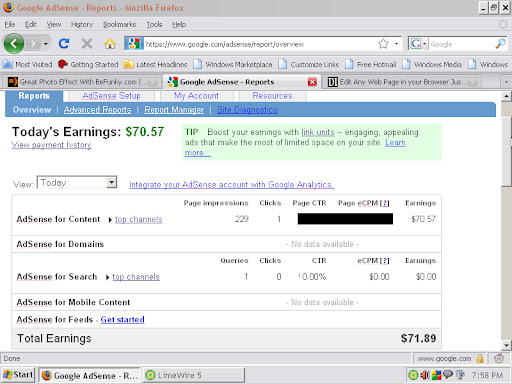The height and width of the screenshot is (384, 512).
Task: Open Most Visited bookmarks folder
Action: pos(28,64)
